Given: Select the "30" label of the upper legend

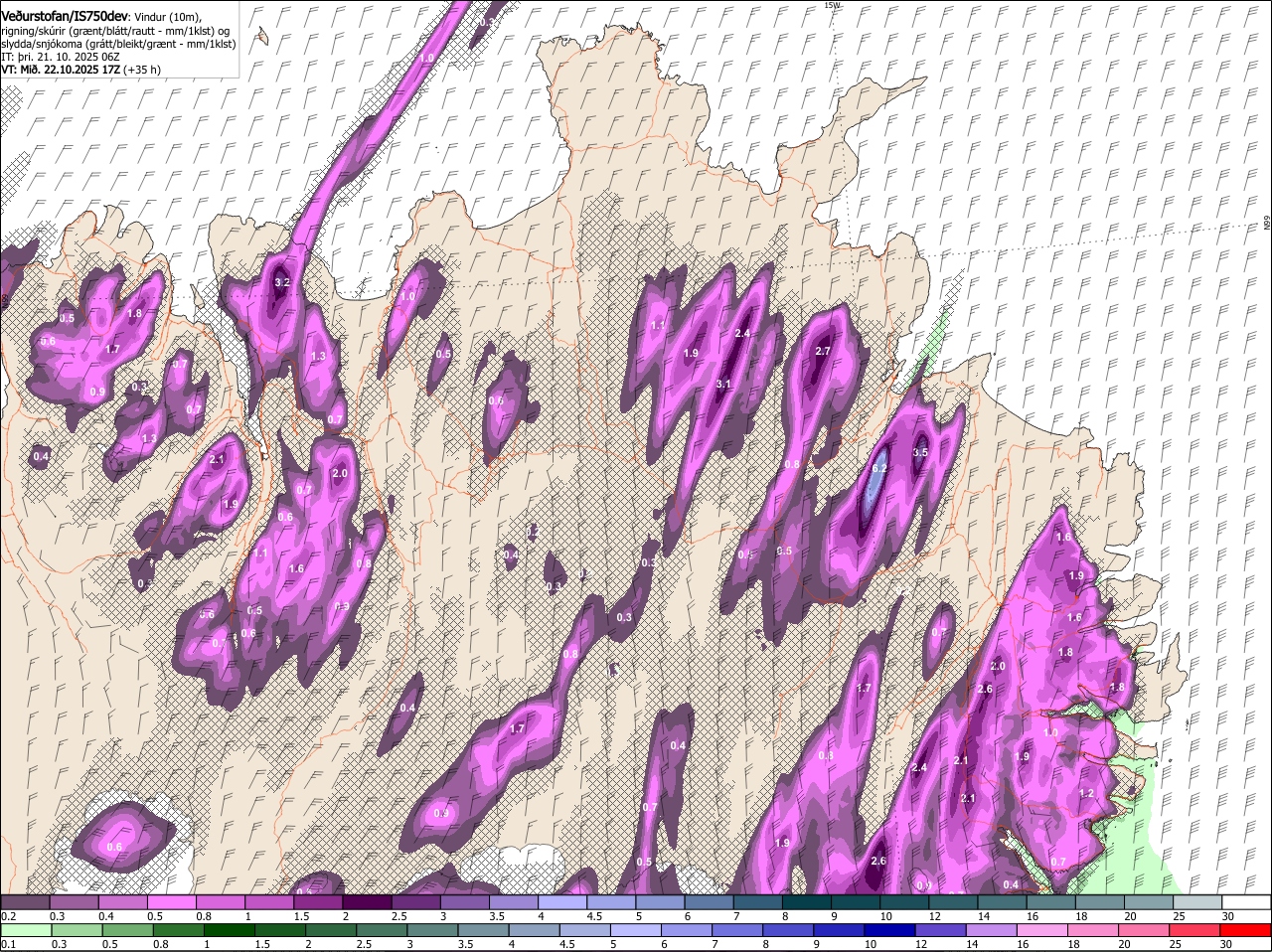Looking at the screenshot, I should point(1227,915).
